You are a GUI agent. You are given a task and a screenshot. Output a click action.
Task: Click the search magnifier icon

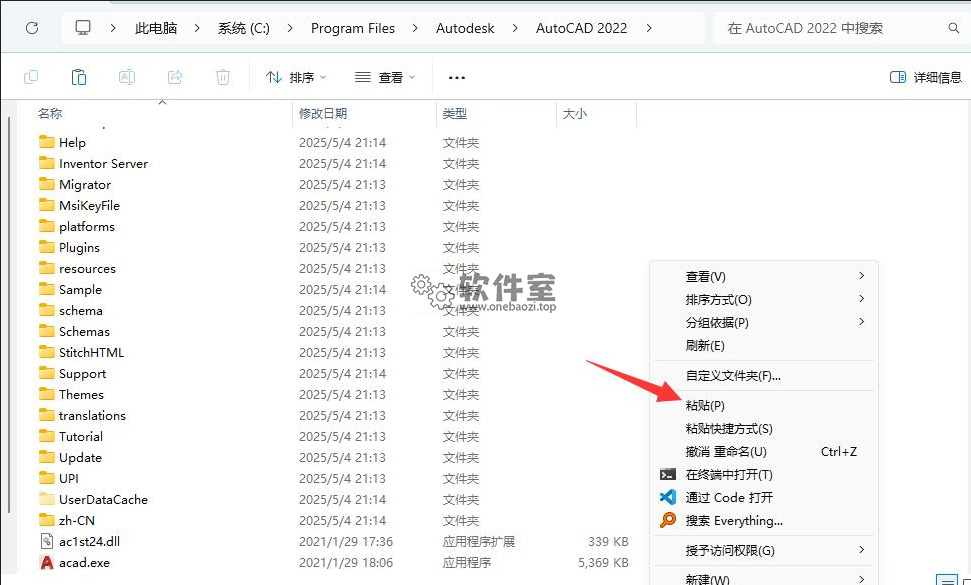coord(954,28)
